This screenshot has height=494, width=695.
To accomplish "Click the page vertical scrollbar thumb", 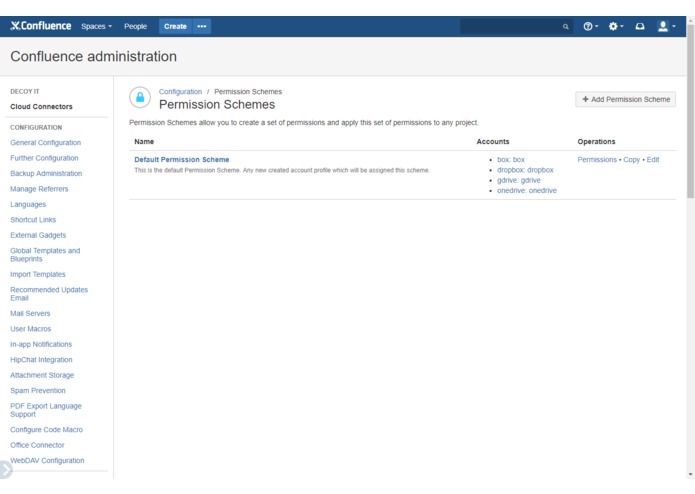I will [690, 111].
